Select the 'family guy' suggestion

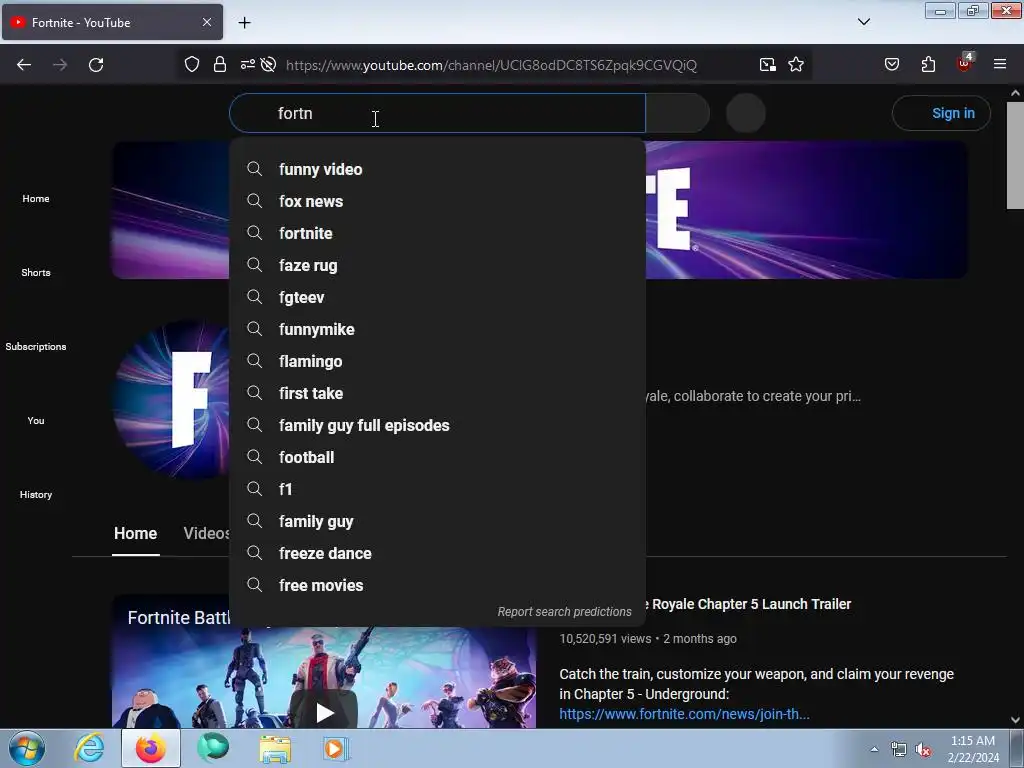point(438,521)
